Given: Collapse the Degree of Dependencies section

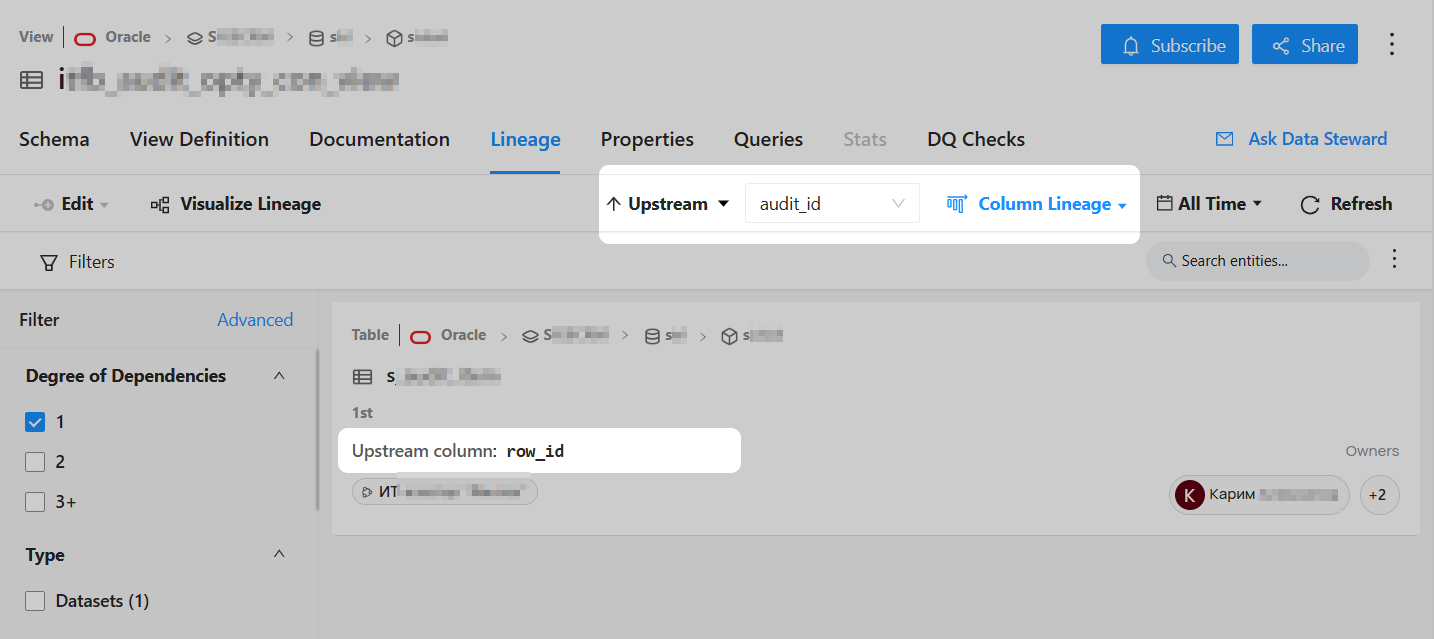Looking at the screenshot, I should pyautogui.click(x=279, y=376).
